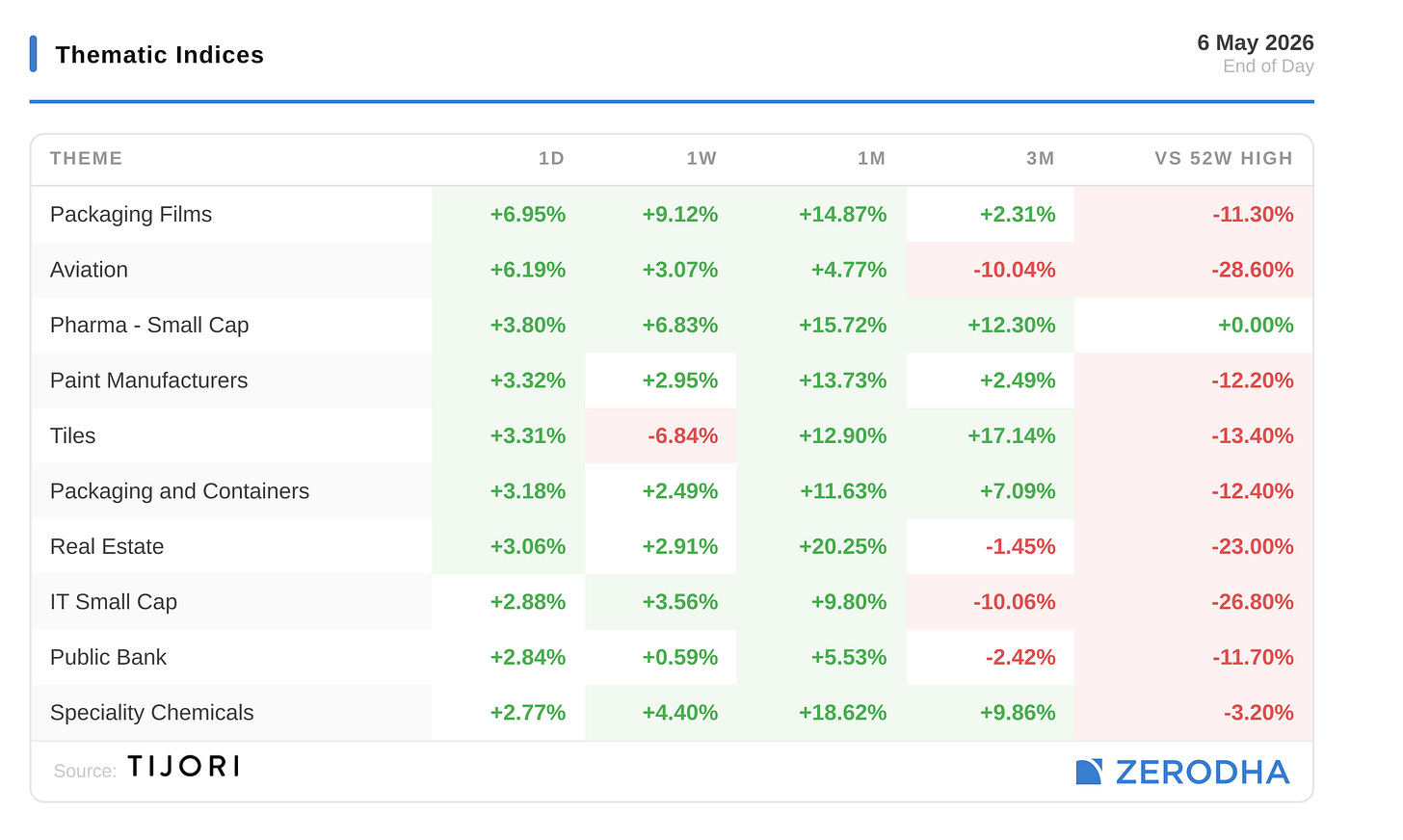The image size is (1403, 840).
Task: Select Pharma - Small Cap theme
Action: click(149, 326)
